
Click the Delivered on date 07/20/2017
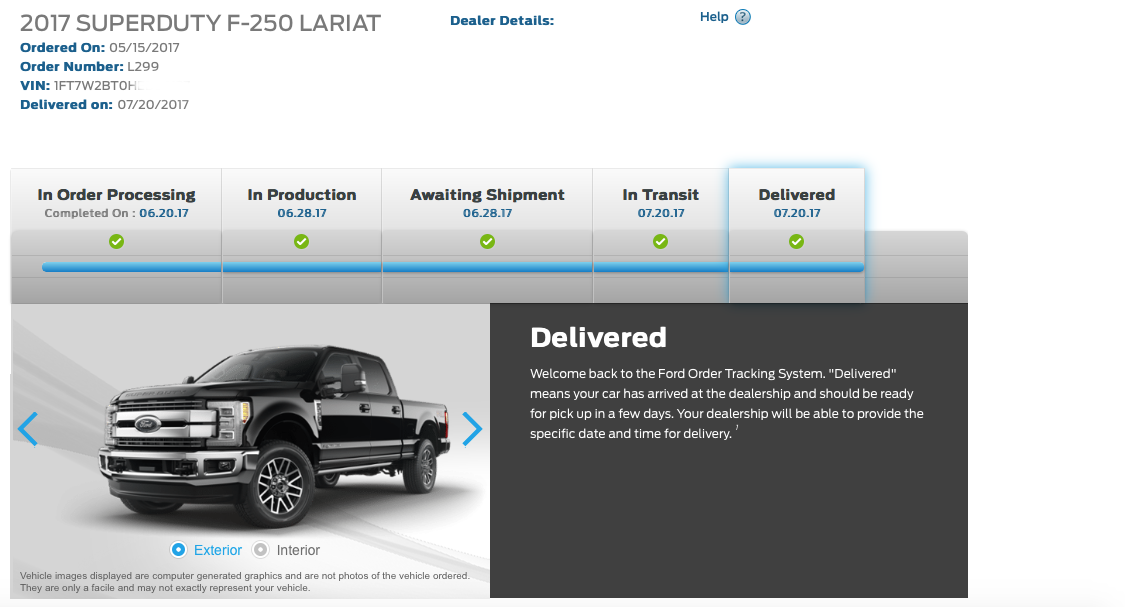(153, 105)
